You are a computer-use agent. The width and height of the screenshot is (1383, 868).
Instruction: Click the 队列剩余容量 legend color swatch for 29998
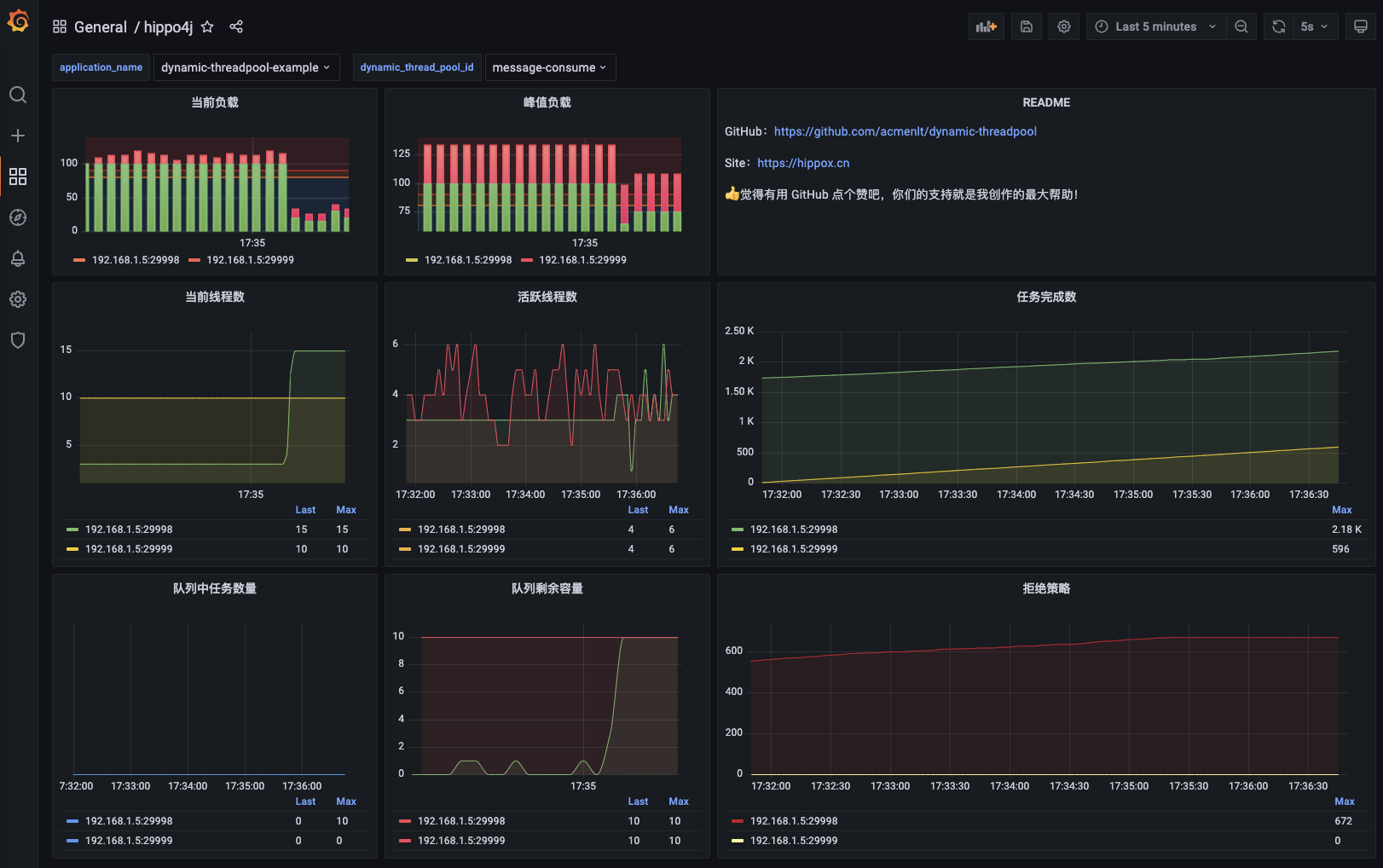pyautogui.click(x=405, y=821)
